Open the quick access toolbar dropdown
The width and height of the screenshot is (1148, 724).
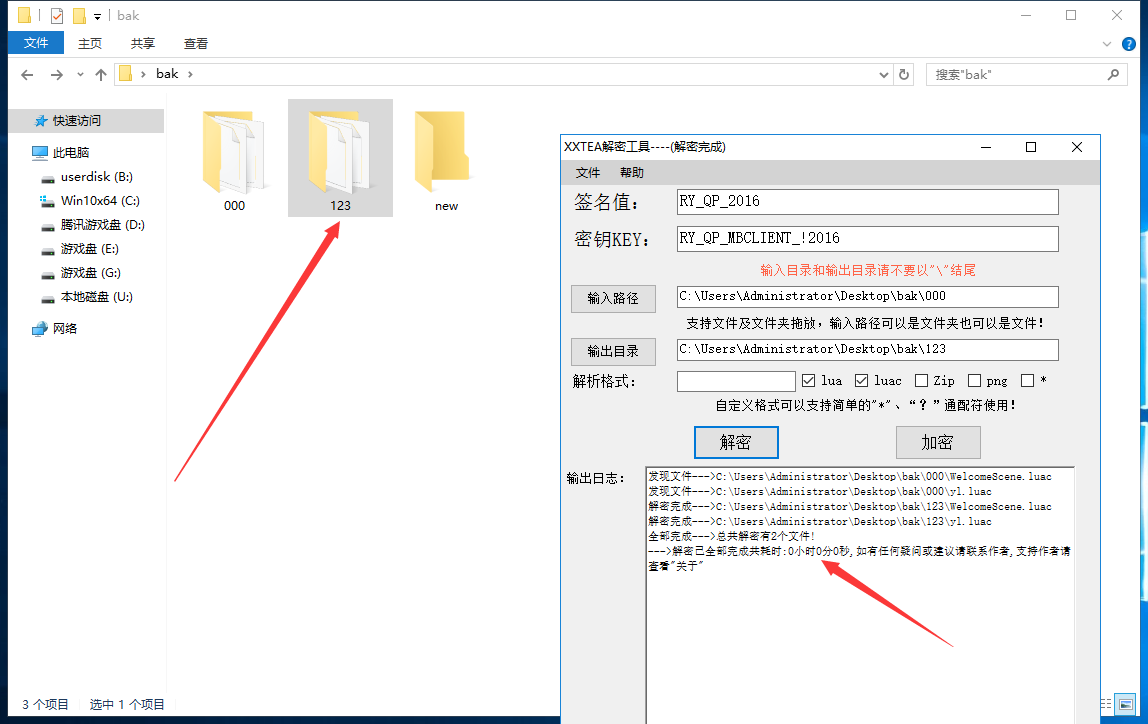point(97,16)
